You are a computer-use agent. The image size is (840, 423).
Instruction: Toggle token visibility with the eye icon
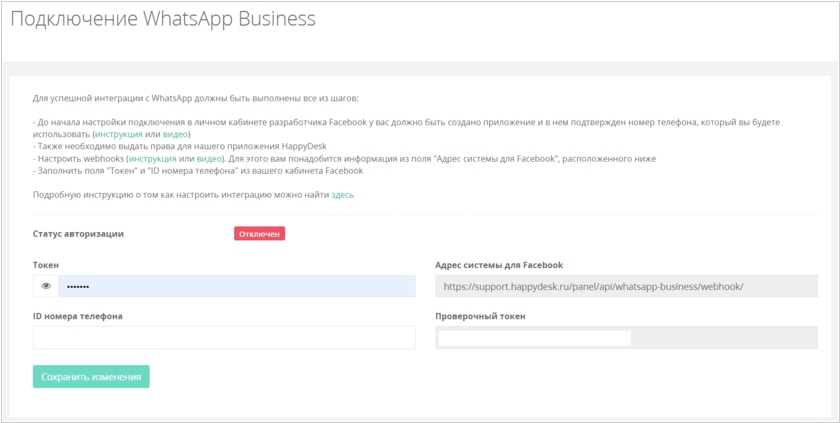tap(46, 286)
